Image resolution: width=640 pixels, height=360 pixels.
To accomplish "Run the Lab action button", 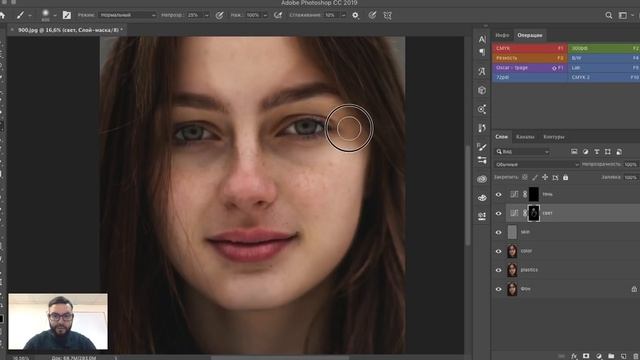I will pyautogui.click(x=604, y=68).
